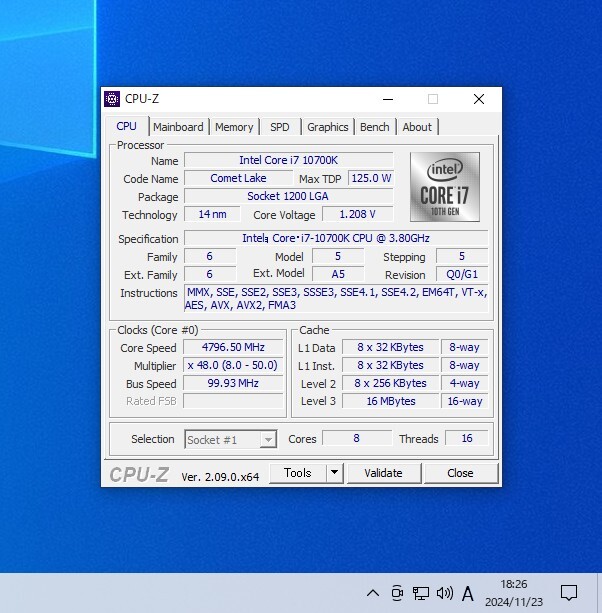Minimize the CPU-Z window
Viewport: 602px width, 613px height.
388,99
